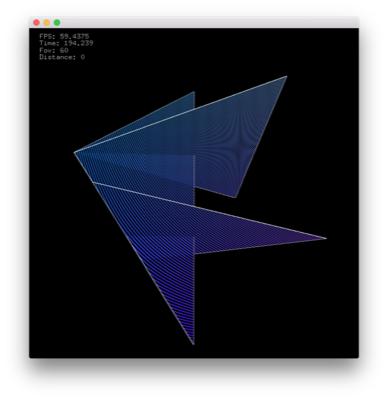Click the Time counter text
Screen dimensions: 388x400
[x=66, y=43]
